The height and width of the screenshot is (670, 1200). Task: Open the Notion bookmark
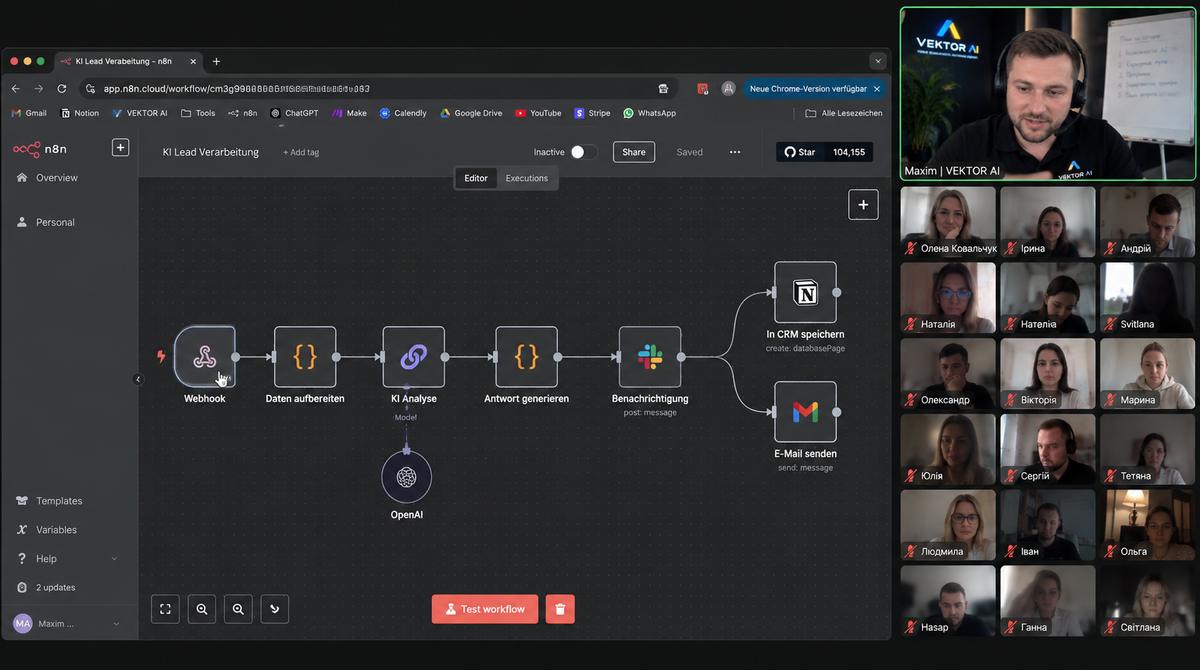[80, 113]
